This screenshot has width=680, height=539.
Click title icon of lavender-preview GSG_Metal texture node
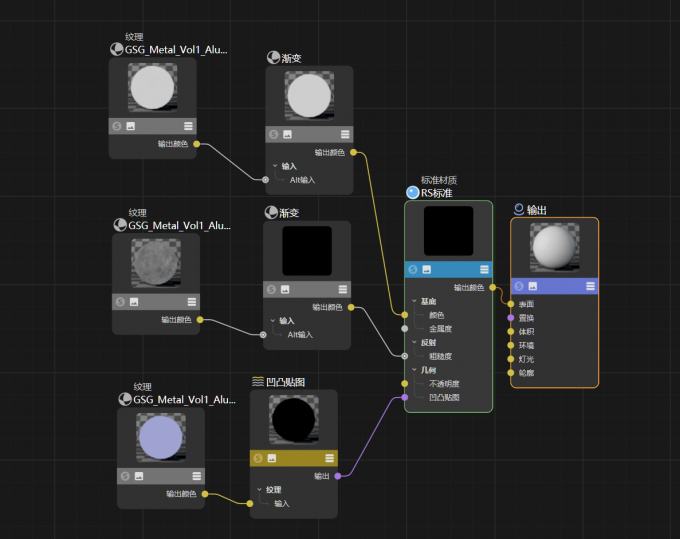point(125,399)
